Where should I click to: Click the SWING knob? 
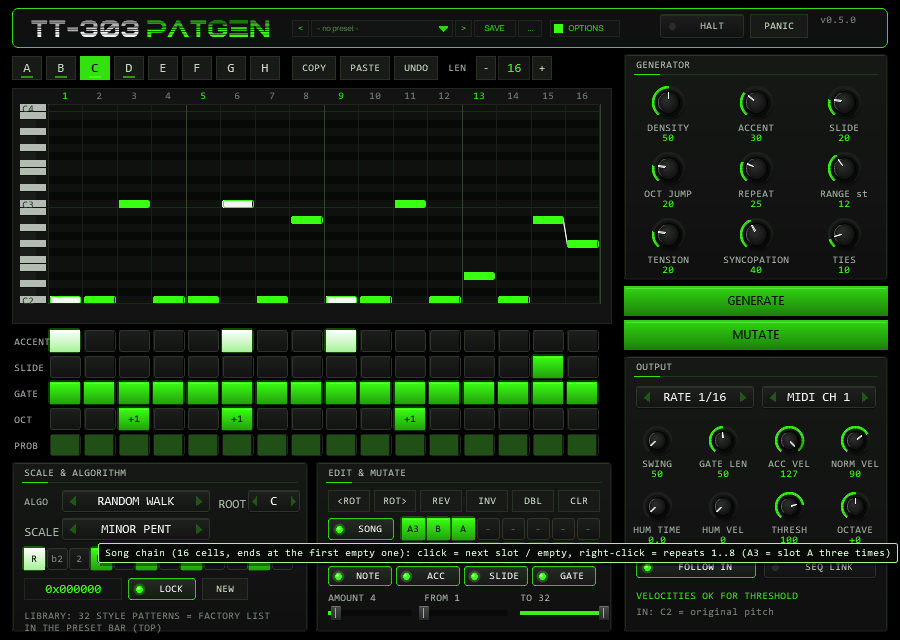click(x=656, y=441)
